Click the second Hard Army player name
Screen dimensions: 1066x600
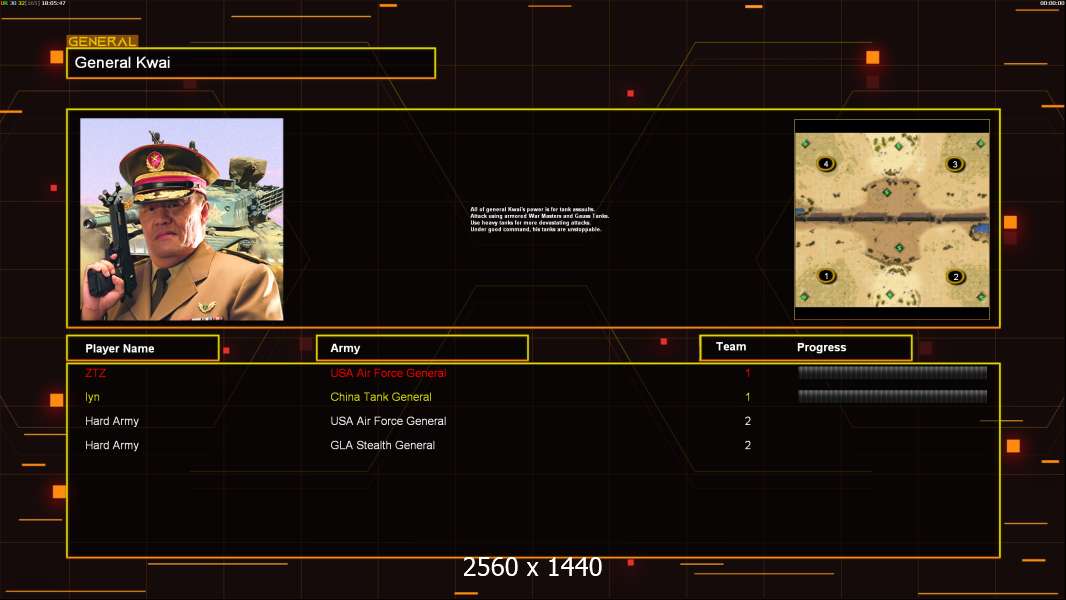[x=111, y=445]
